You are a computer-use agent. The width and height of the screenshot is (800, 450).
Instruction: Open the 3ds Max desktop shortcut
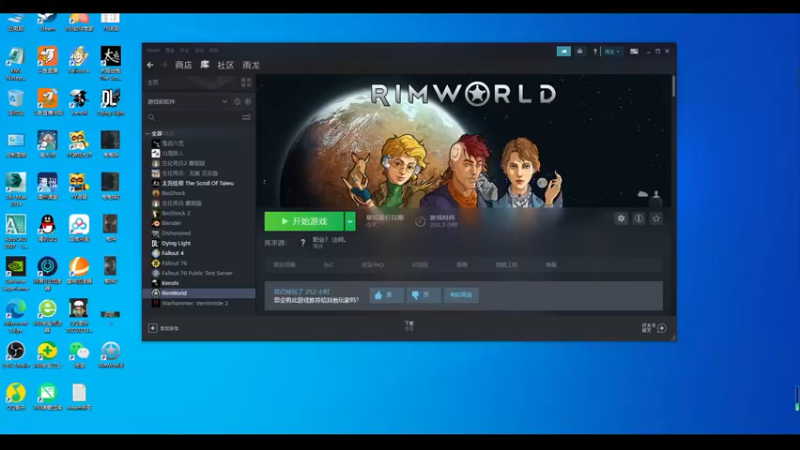click(x=16, y=189)
